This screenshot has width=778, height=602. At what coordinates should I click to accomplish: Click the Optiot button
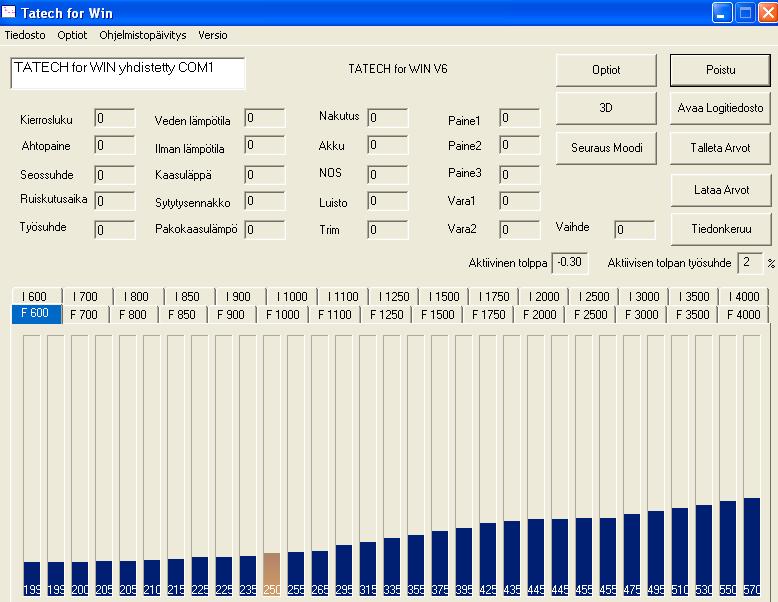click(606, 70)
